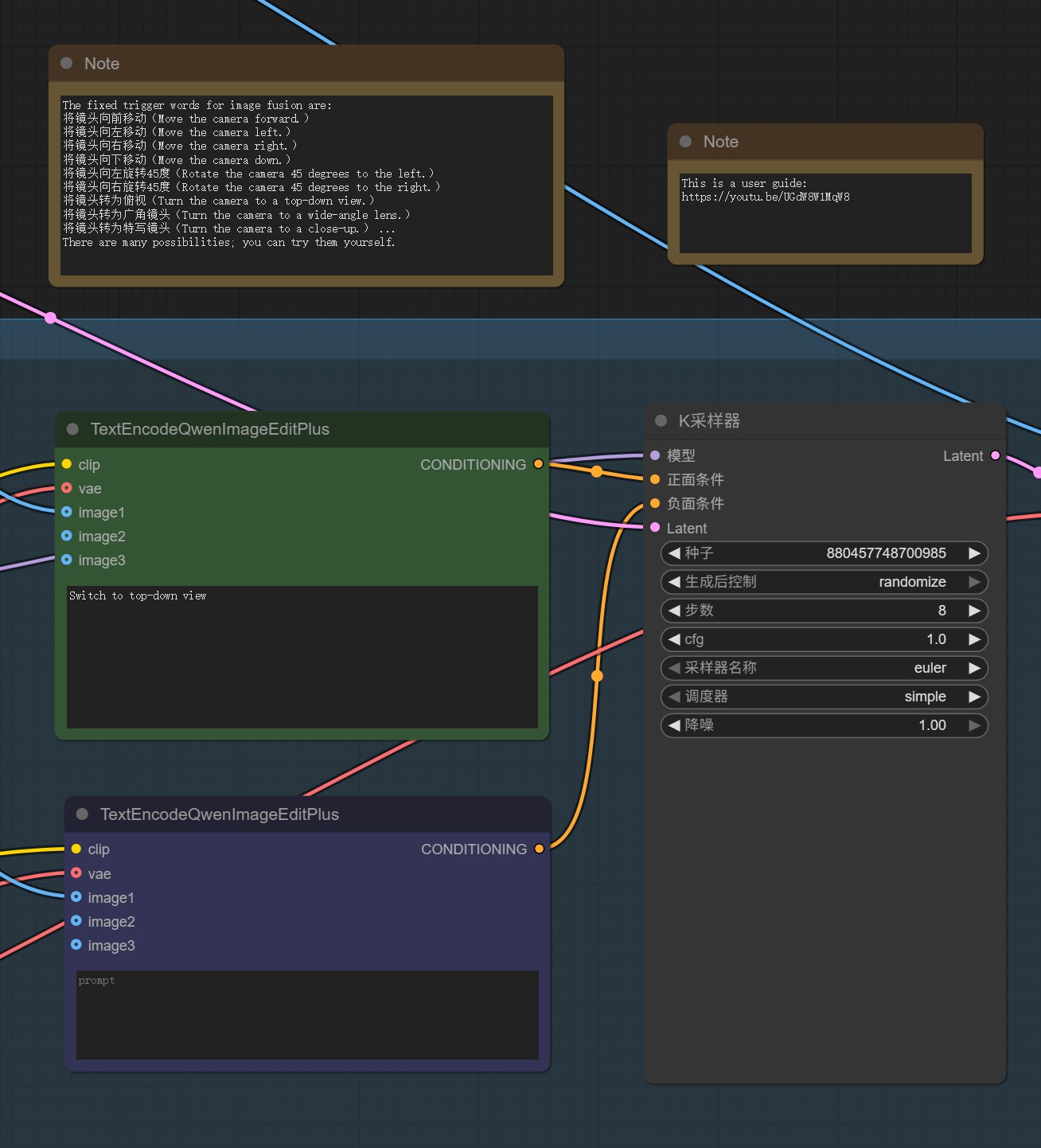Click CONDITIONING output port of green TextEncode node
Screen dimensions: 1041x1148
[x=539, y=464]
